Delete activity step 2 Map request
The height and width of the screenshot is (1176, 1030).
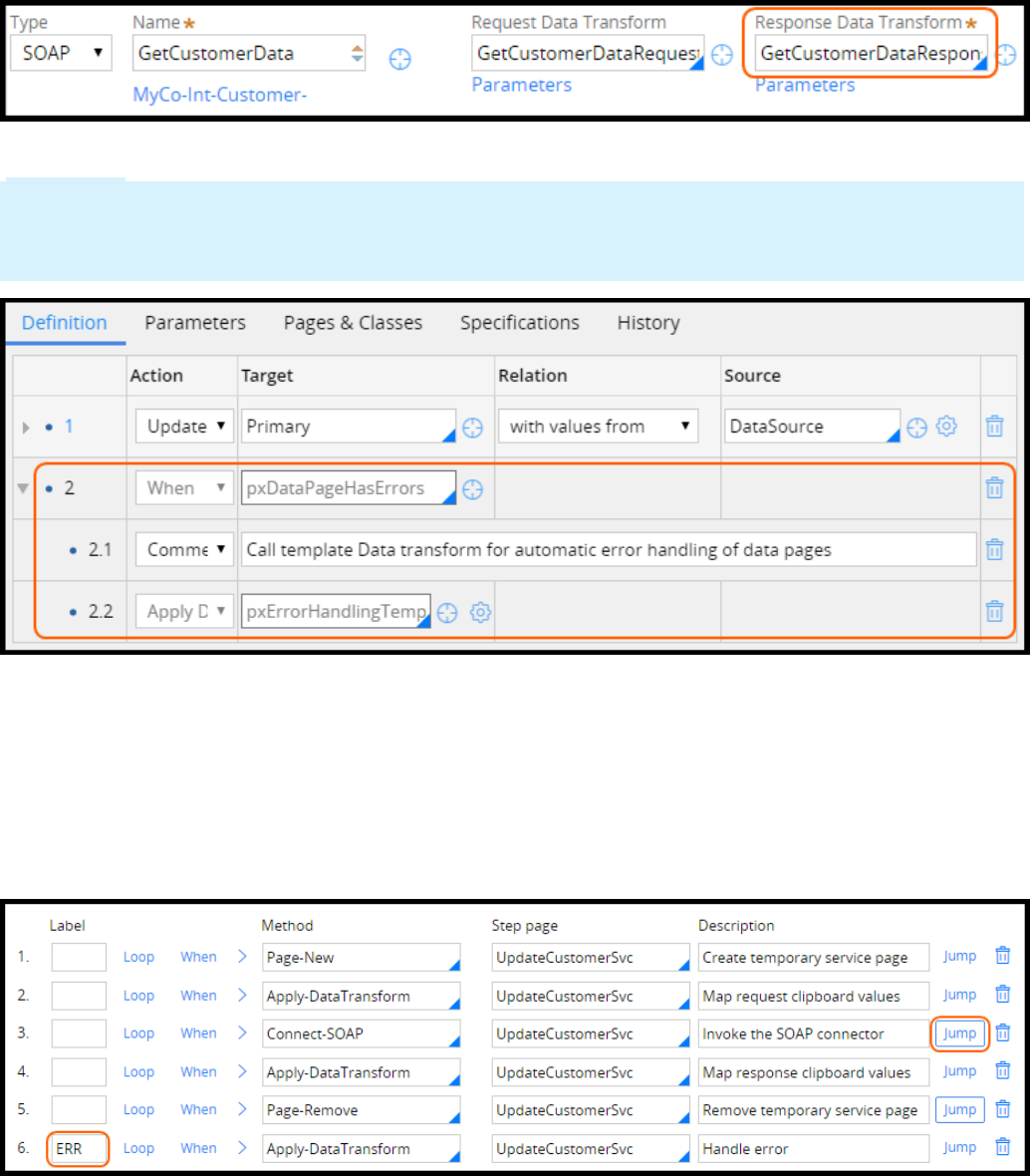1003,995
